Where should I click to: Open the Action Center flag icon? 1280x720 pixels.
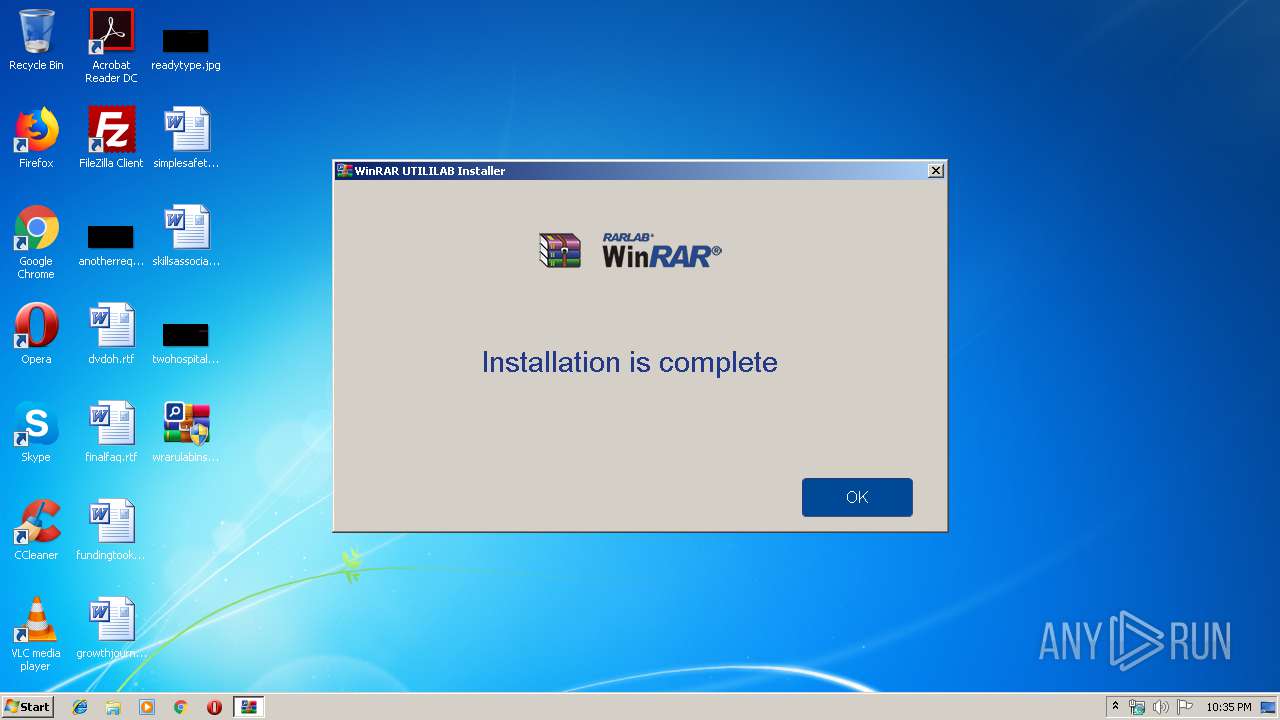point(1185,707)
